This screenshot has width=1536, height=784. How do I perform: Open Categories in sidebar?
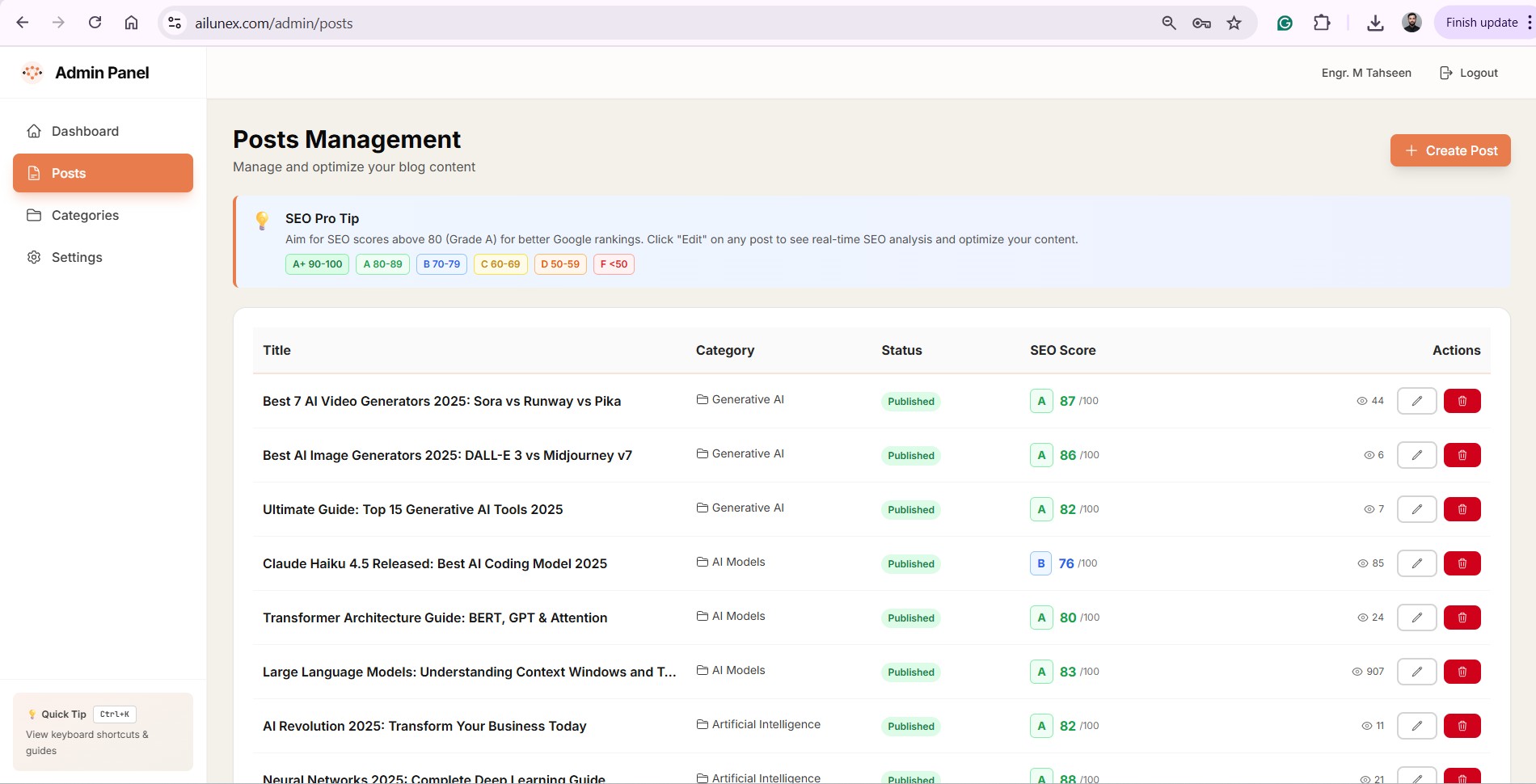click(x=85, y=215)
